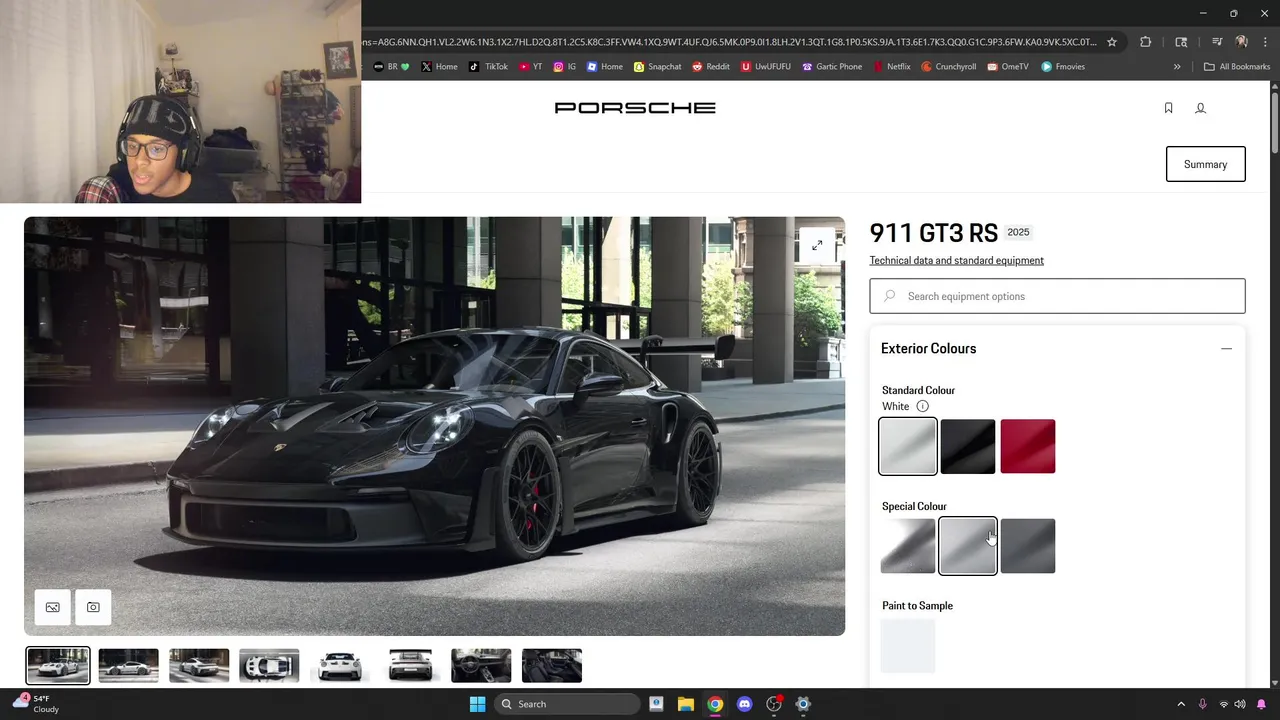
Task: Open the All Bookmarks folder
Action: pyautogui.click(x=1237, y=67)
